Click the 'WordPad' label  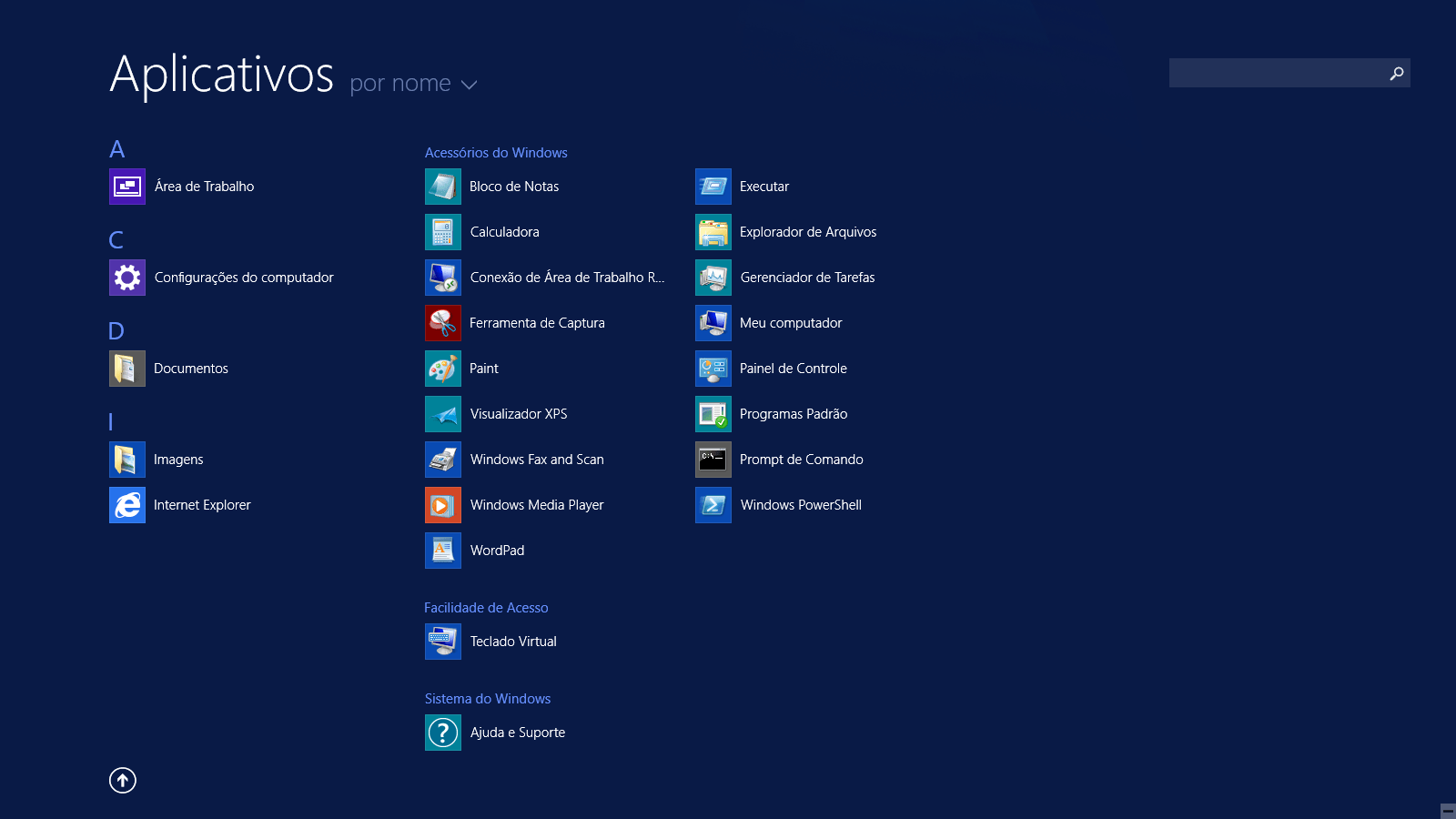pyautogui.click(x=497, y=551)
